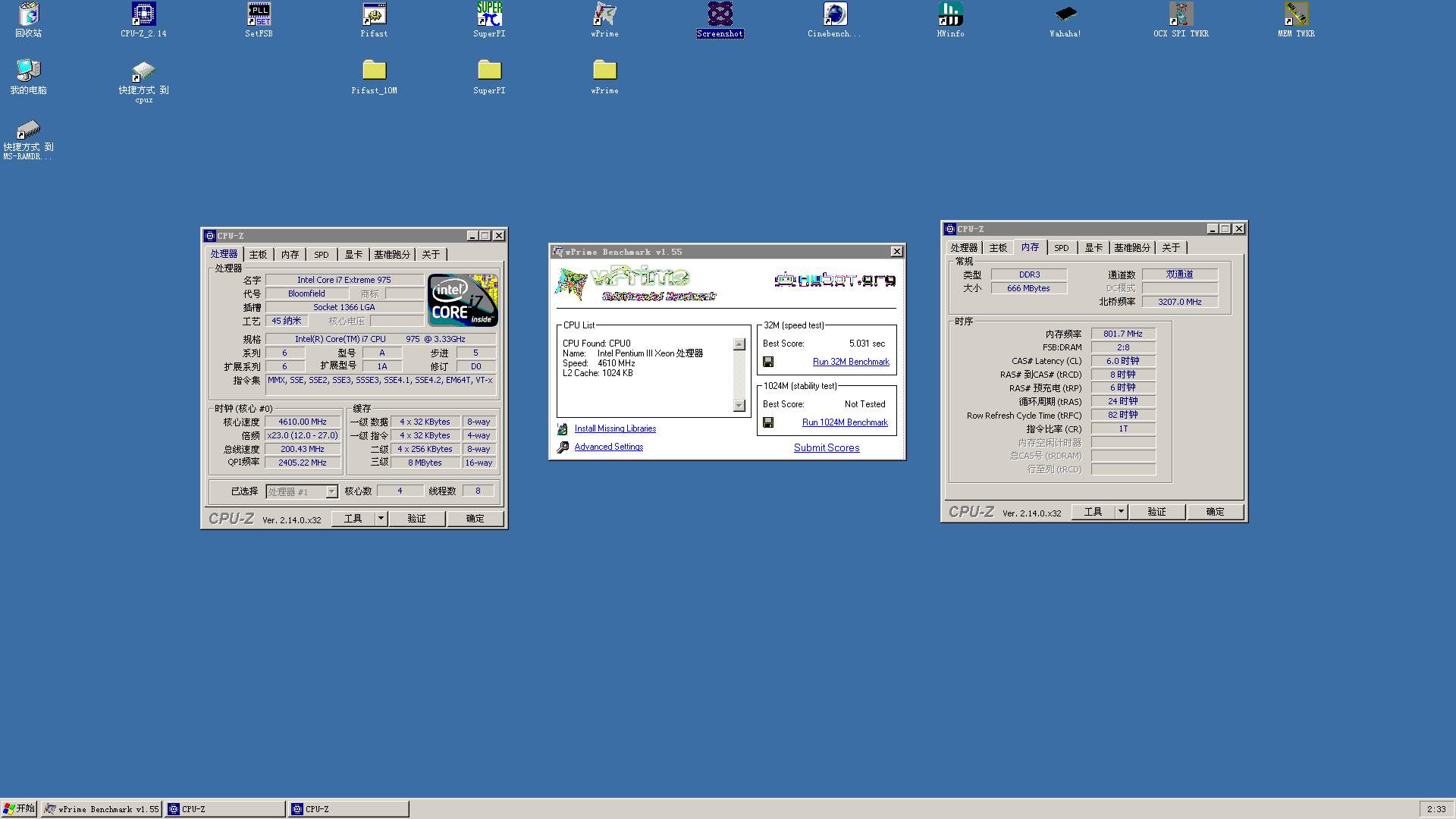
Task: Click 确定 button in right CPU-Z window
Action: (x=1215, y=512)
